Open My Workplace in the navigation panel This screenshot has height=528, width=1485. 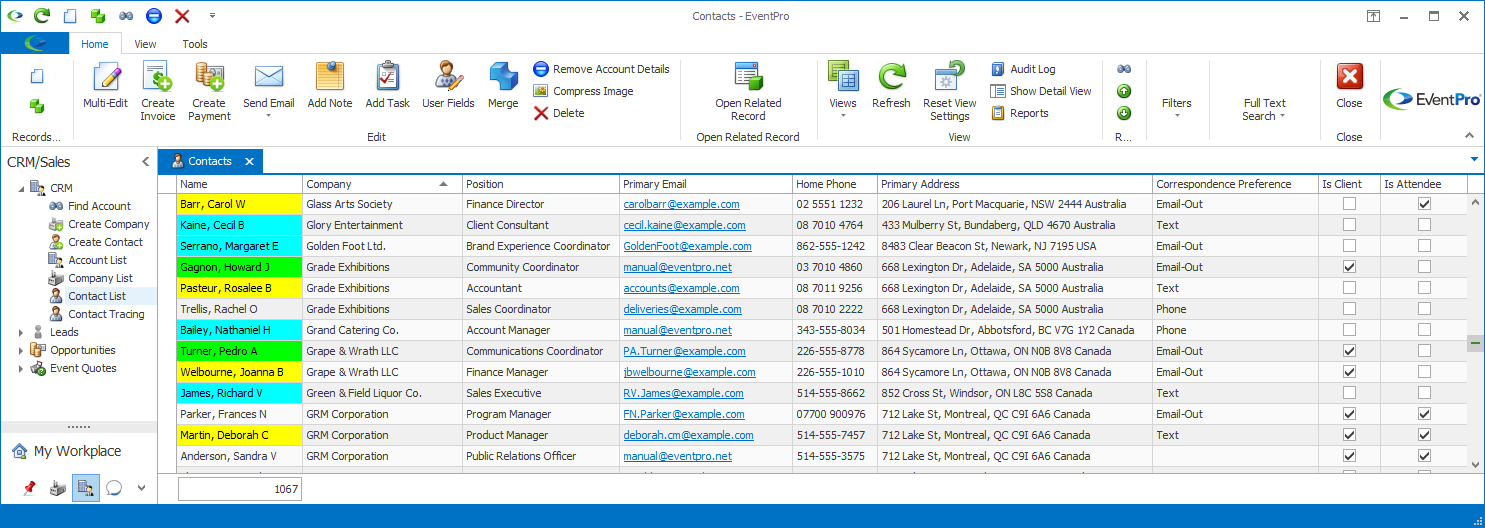tap(78, 451)
